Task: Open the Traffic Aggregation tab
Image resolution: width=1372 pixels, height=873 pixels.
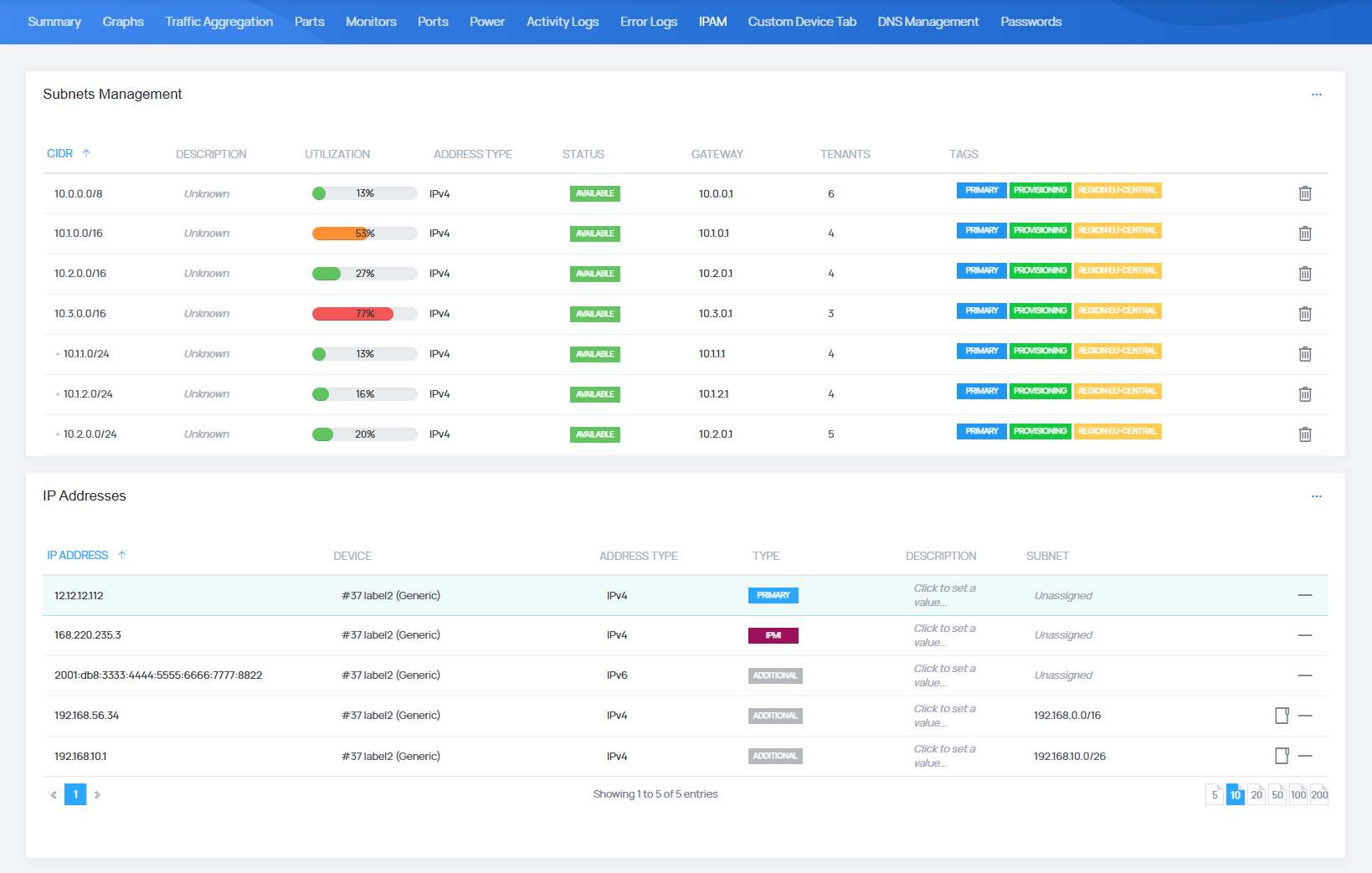Action: point(219,22)
